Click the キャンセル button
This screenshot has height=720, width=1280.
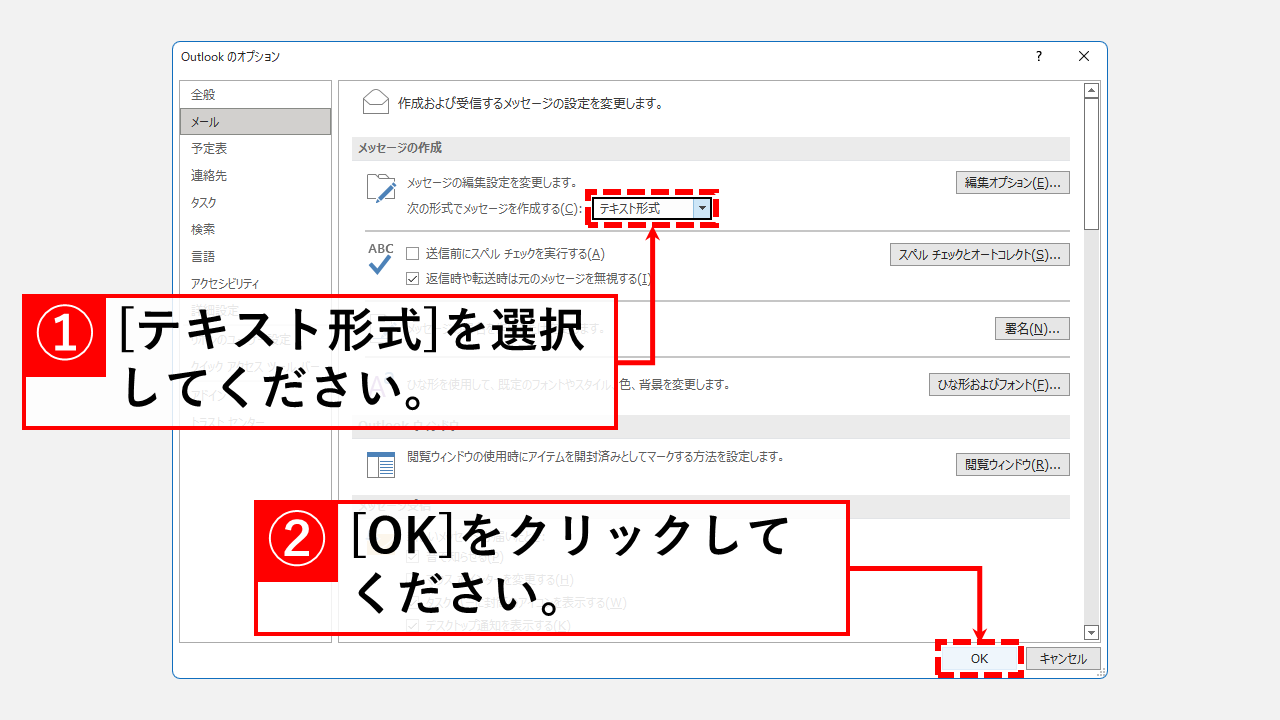coord(1062,658)
